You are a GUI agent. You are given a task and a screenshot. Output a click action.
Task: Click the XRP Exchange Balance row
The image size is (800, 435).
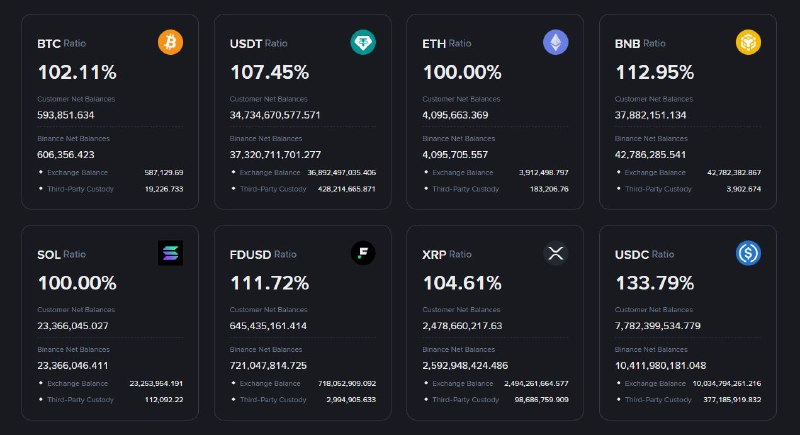(500, 383)
